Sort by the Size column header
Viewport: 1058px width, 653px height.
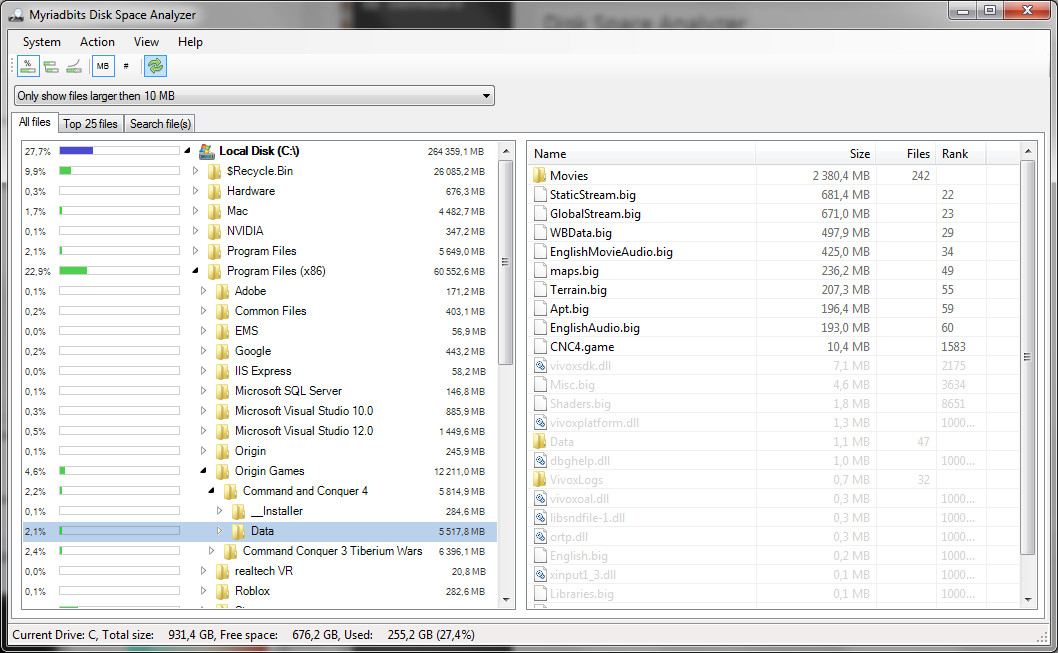coord(814,154)
